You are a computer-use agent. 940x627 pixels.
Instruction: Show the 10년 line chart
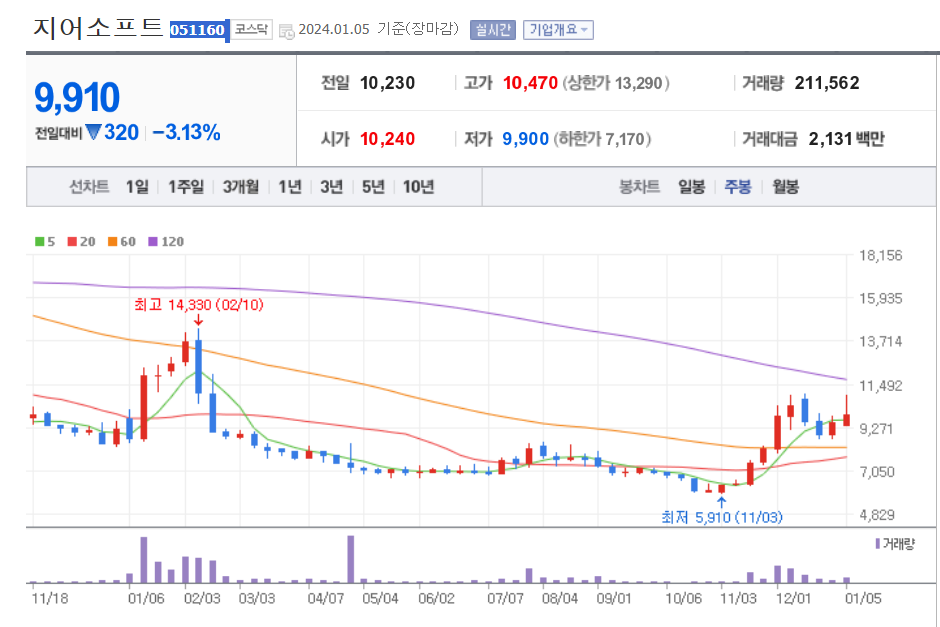click(x=418, y=187)
